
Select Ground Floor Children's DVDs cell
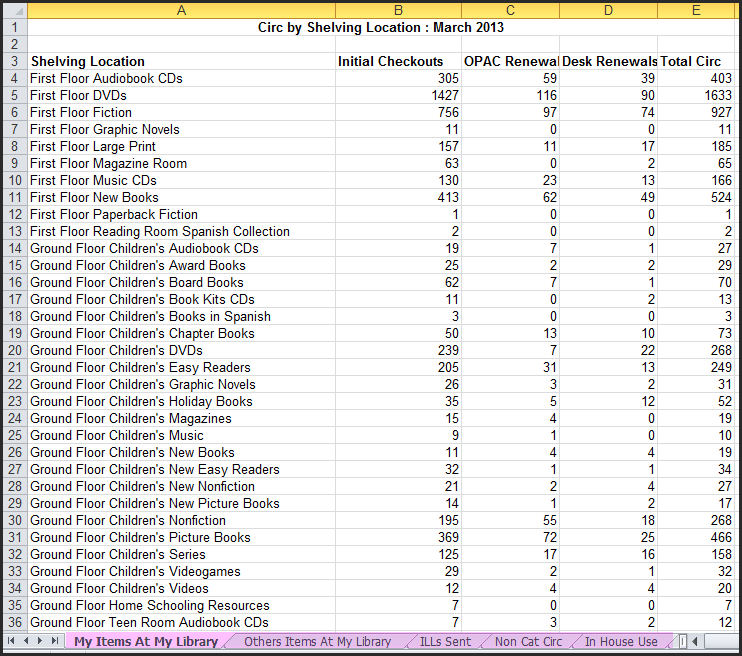[x=181, y=350]
